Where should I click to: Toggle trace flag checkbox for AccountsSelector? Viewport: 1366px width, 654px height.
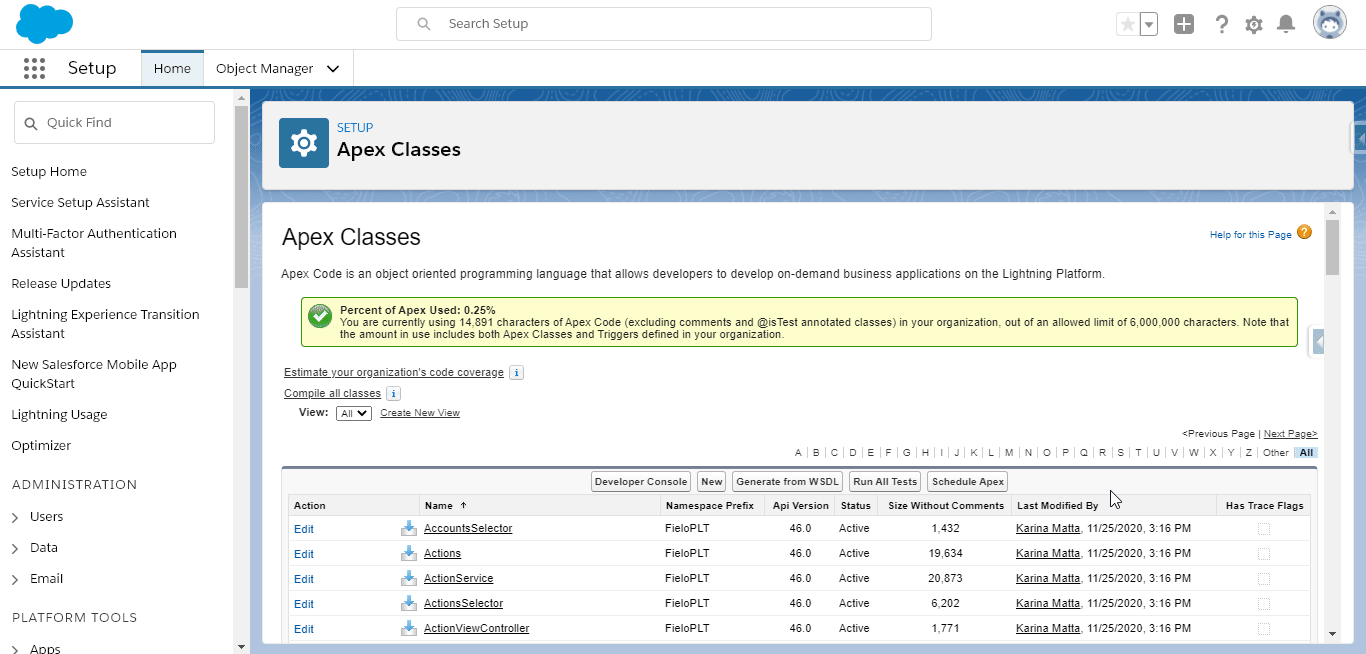click(x=1264, y=528)
